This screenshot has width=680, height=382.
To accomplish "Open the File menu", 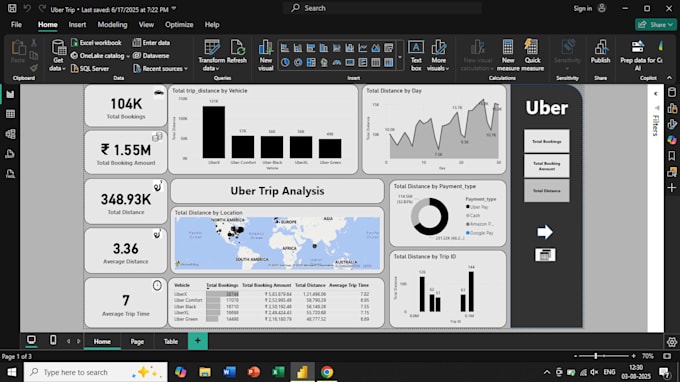I will (x=16, y=25).
